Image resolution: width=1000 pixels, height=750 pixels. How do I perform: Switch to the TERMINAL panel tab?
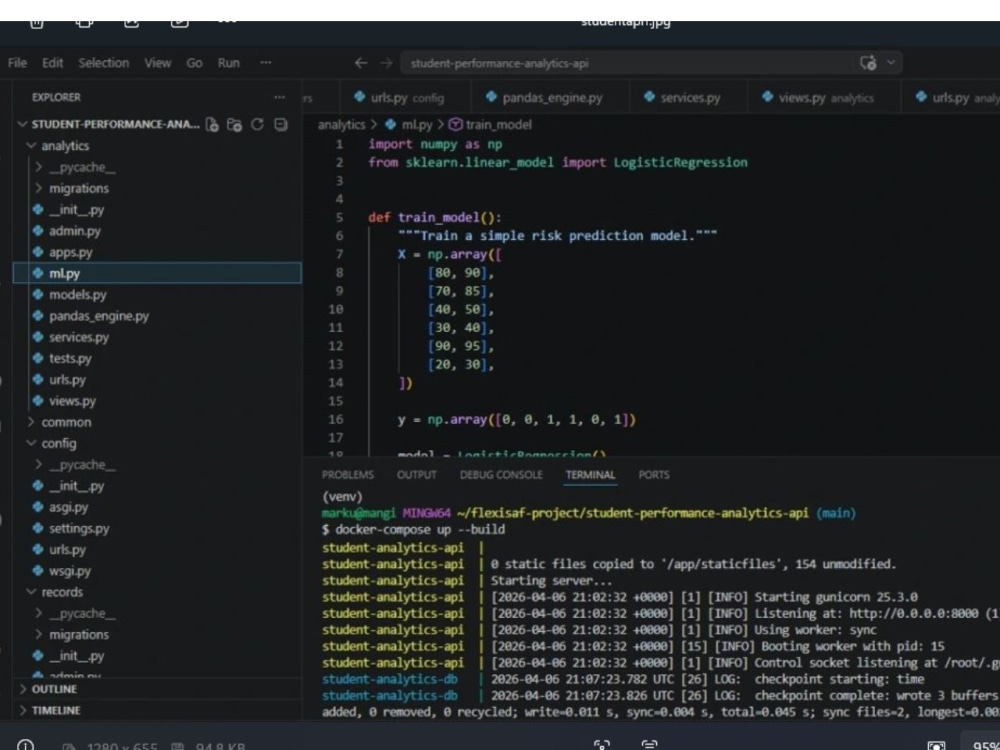pyautogui.click(x=591, y=475)
